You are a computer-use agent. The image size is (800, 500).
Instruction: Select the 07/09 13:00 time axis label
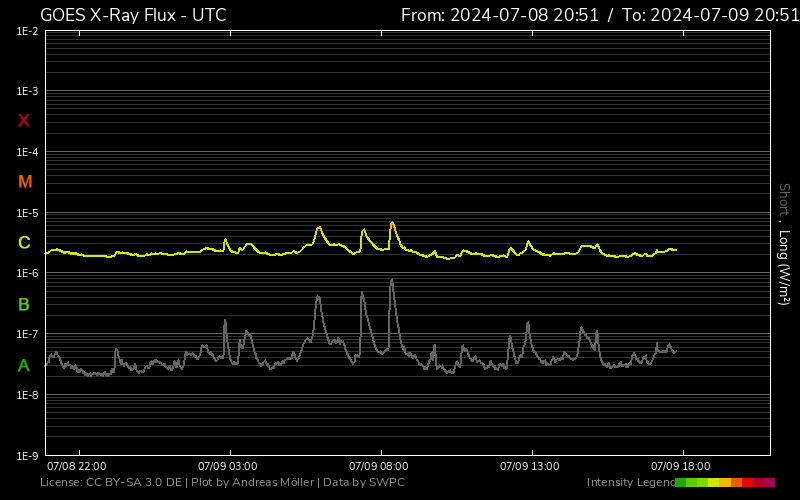530,466
